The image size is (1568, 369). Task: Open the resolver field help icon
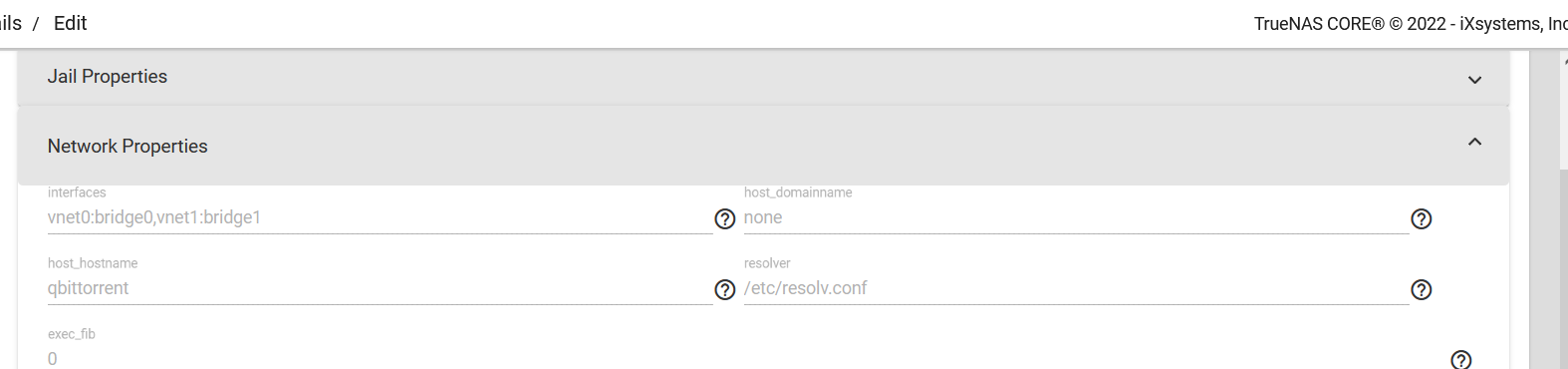point(1422,290)
